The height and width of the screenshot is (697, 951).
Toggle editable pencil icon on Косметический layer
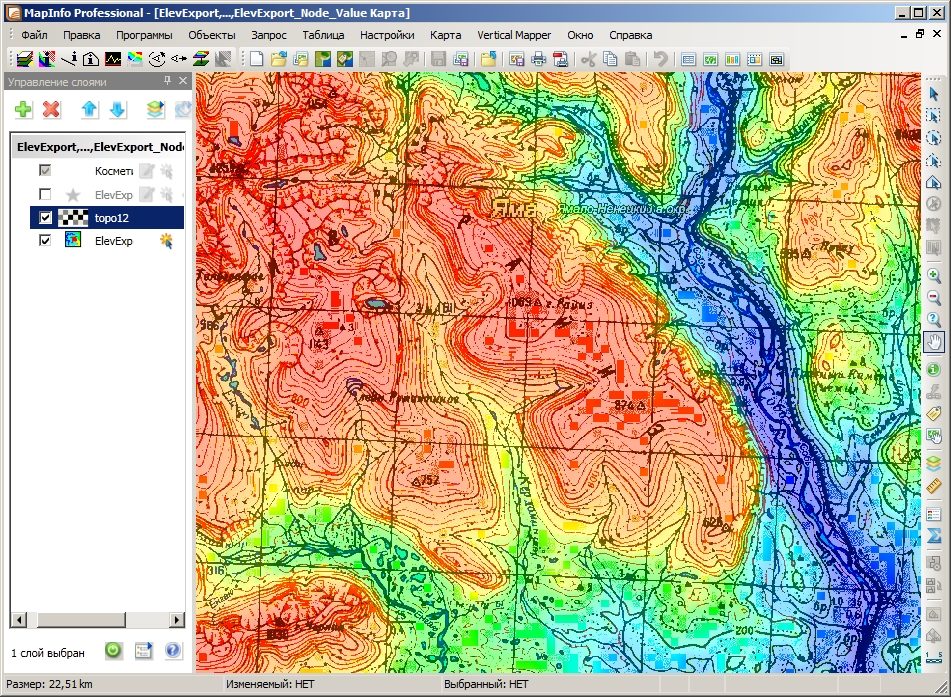coord(146,171)
